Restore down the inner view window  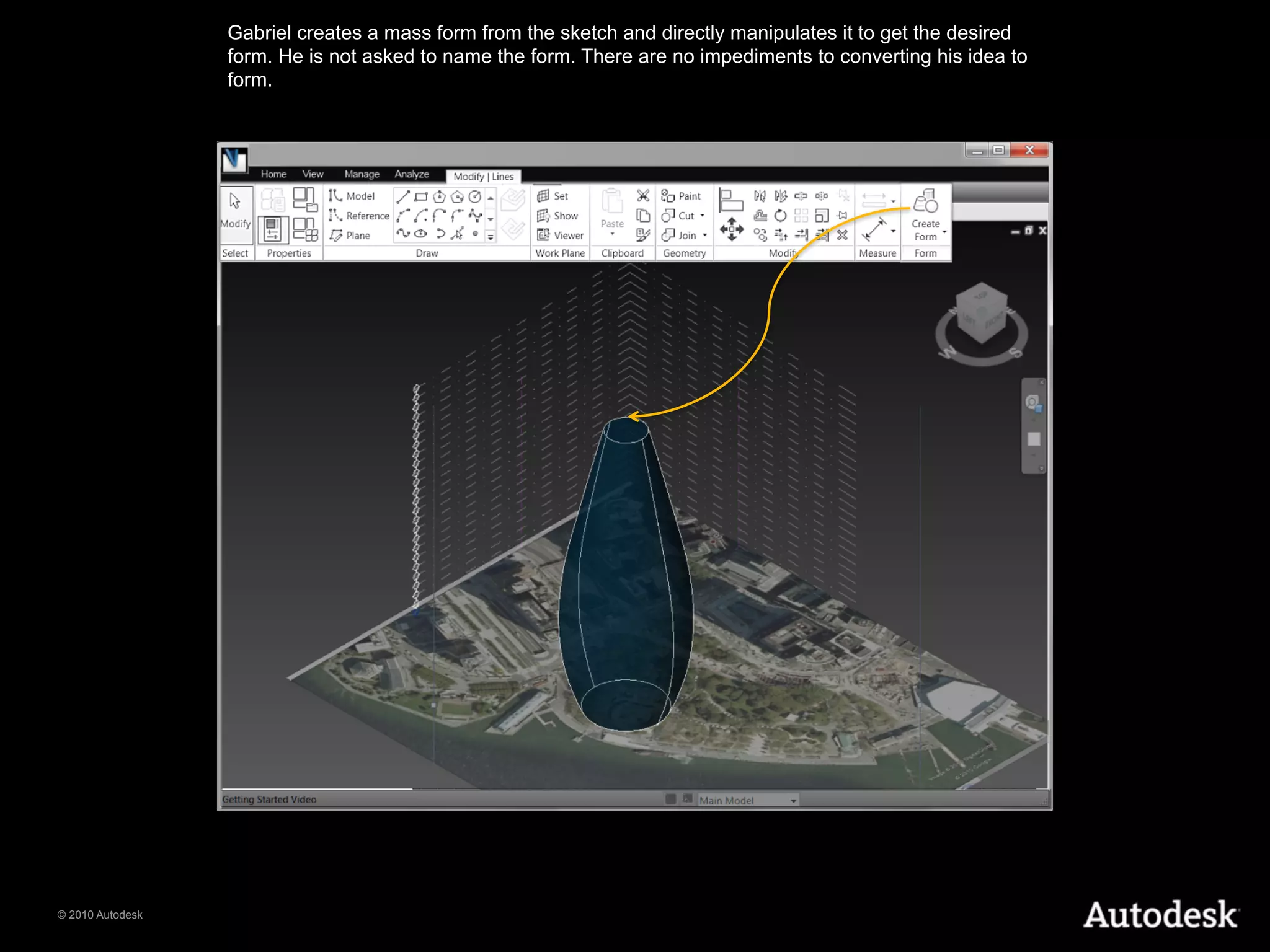point(1029,231)
